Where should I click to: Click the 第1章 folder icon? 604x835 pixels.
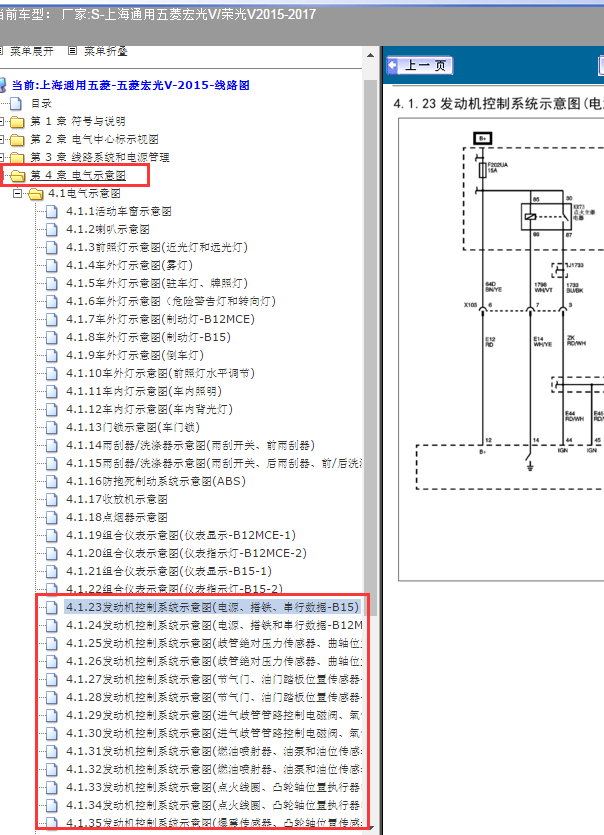pos(17,122)
